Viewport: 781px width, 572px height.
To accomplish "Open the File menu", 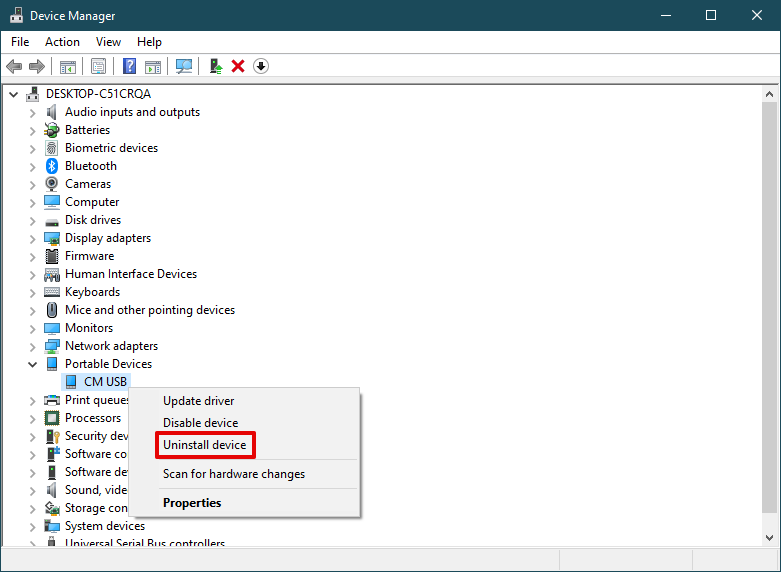I will point(20,42).
